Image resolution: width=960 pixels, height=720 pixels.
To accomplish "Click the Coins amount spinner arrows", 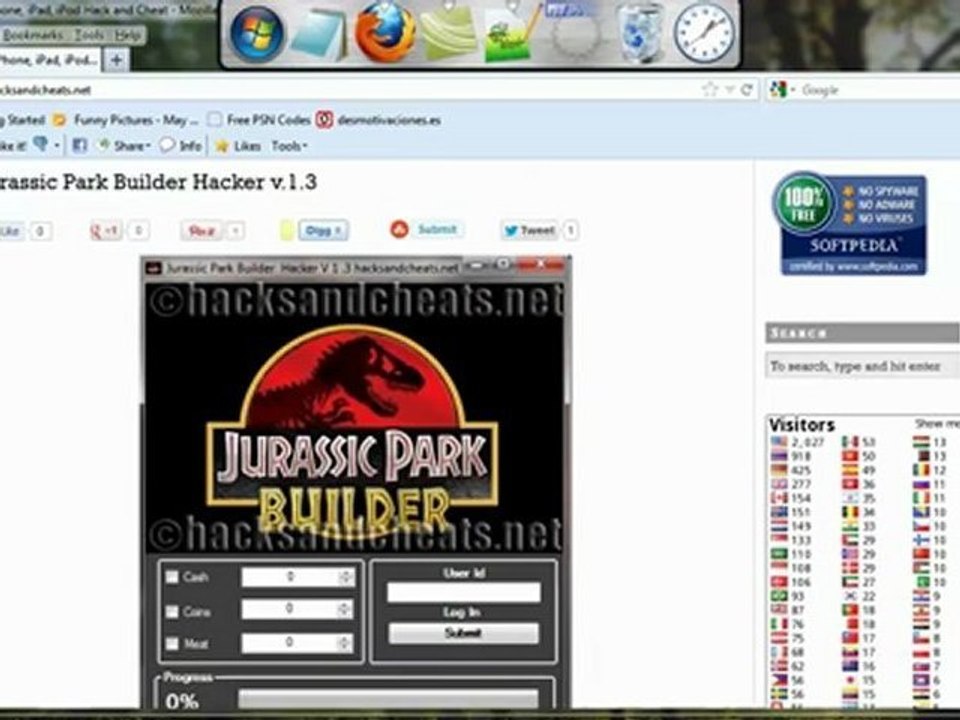I will 346,609.
